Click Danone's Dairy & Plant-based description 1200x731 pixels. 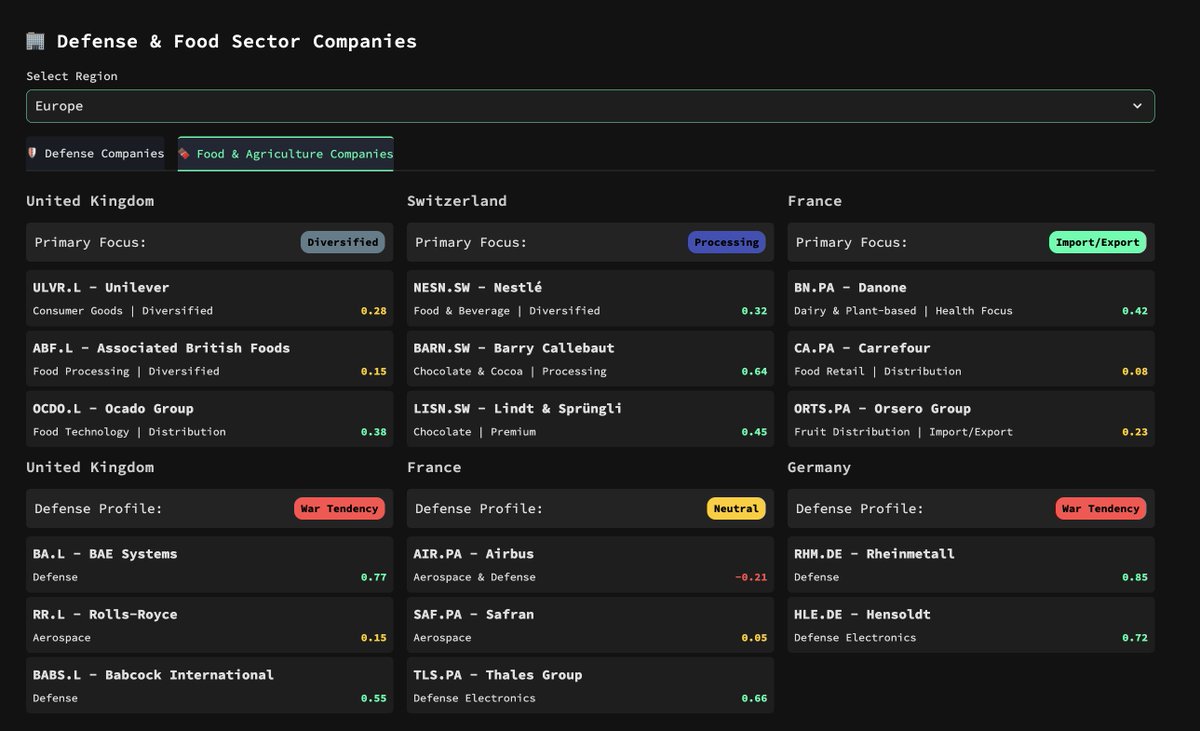(903, 311)
